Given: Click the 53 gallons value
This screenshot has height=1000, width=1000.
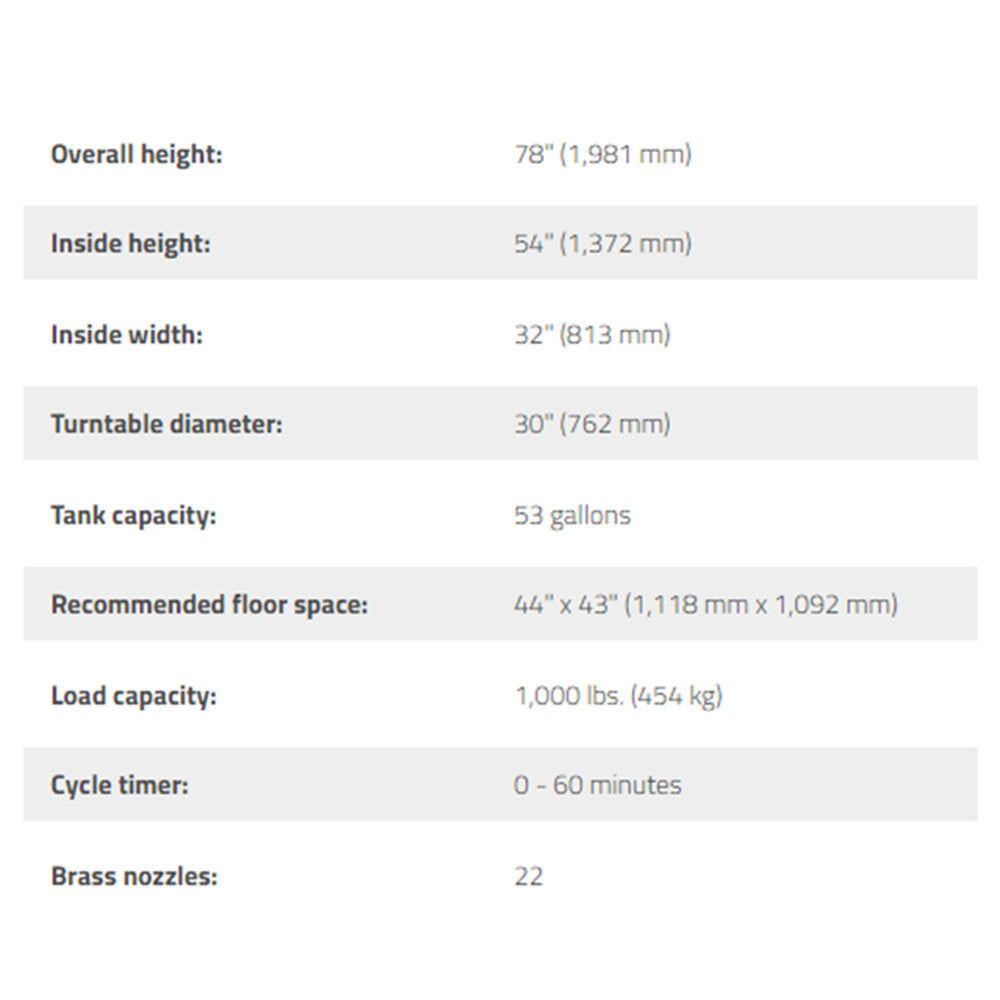Looking at the screenshot, I should (573, 516).
